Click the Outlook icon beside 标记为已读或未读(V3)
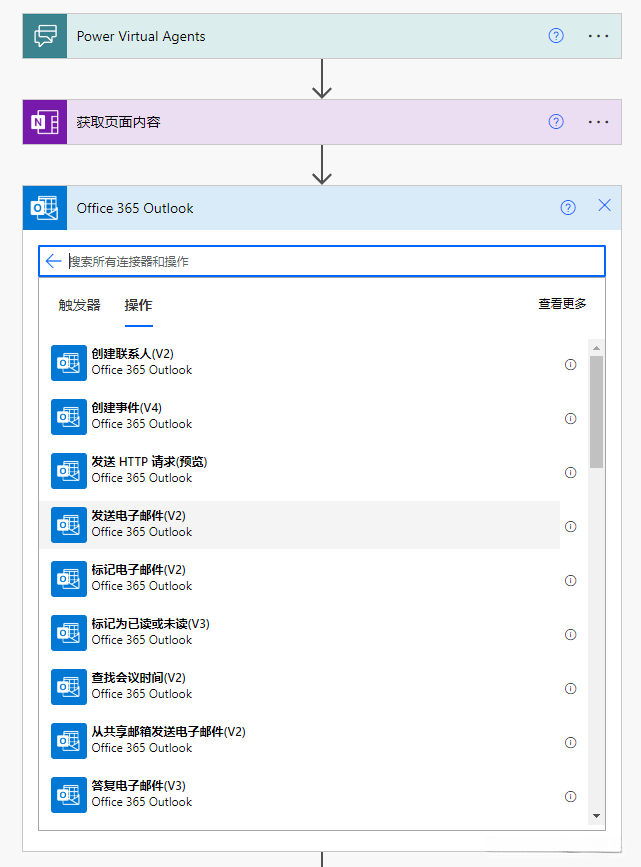 pyautogui.click(x=69, y=633)
